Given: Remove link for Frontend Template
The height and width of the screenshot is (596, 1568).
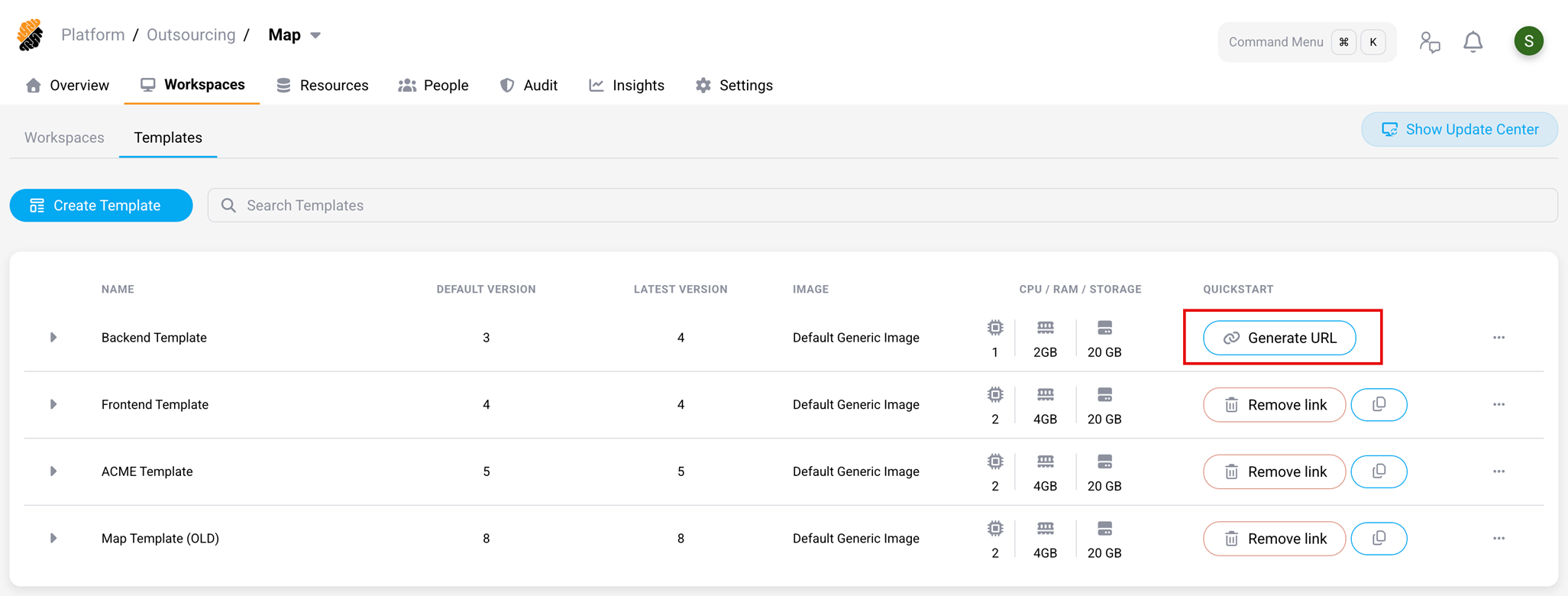Looking at the screenshot, I should [1274, 405].
